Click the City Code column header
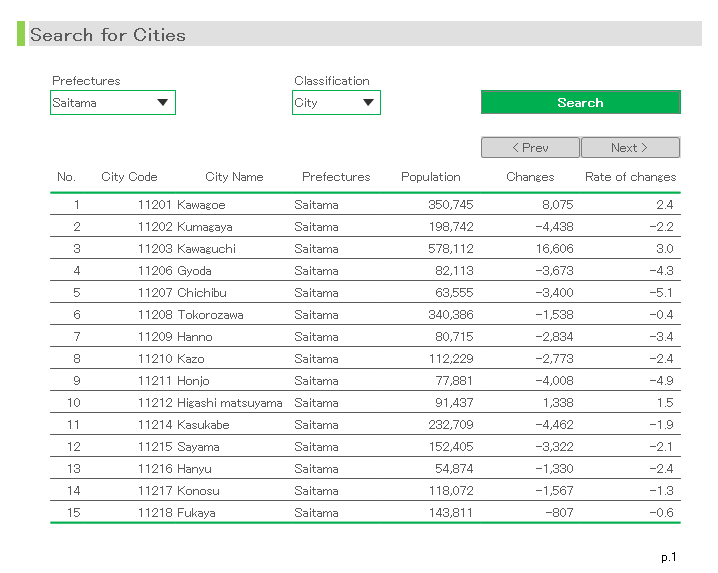 (x=129, y=177)
